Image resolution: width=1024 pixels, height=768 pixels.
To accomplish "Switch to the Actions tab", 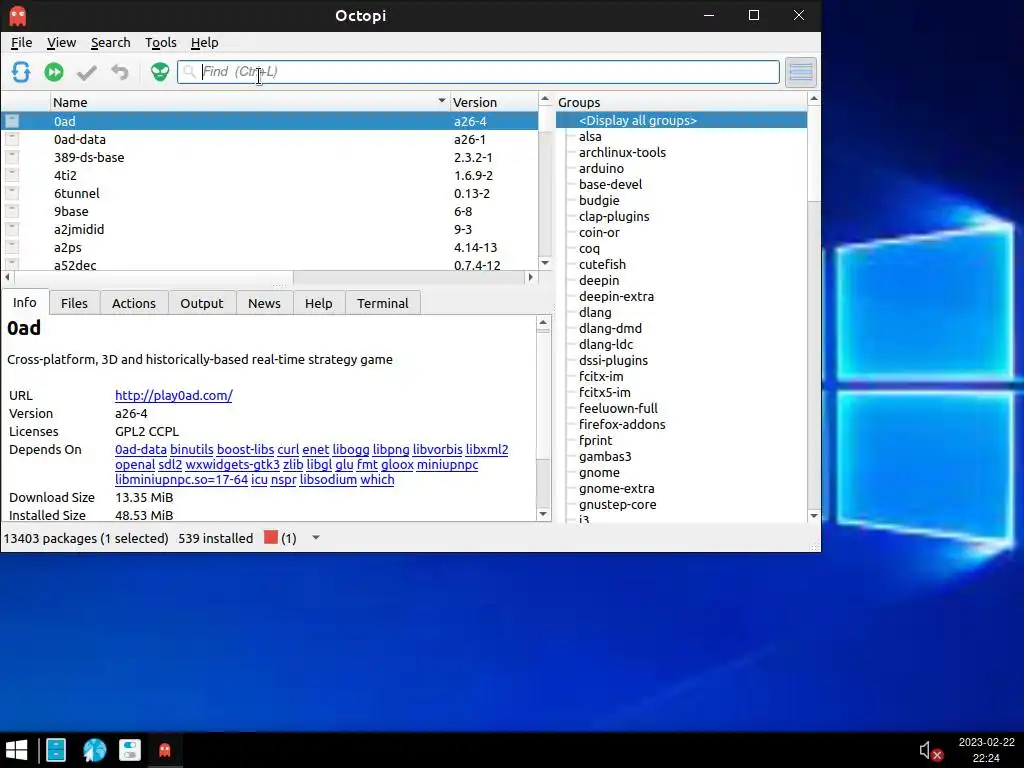I will click(x=134, y=303).
